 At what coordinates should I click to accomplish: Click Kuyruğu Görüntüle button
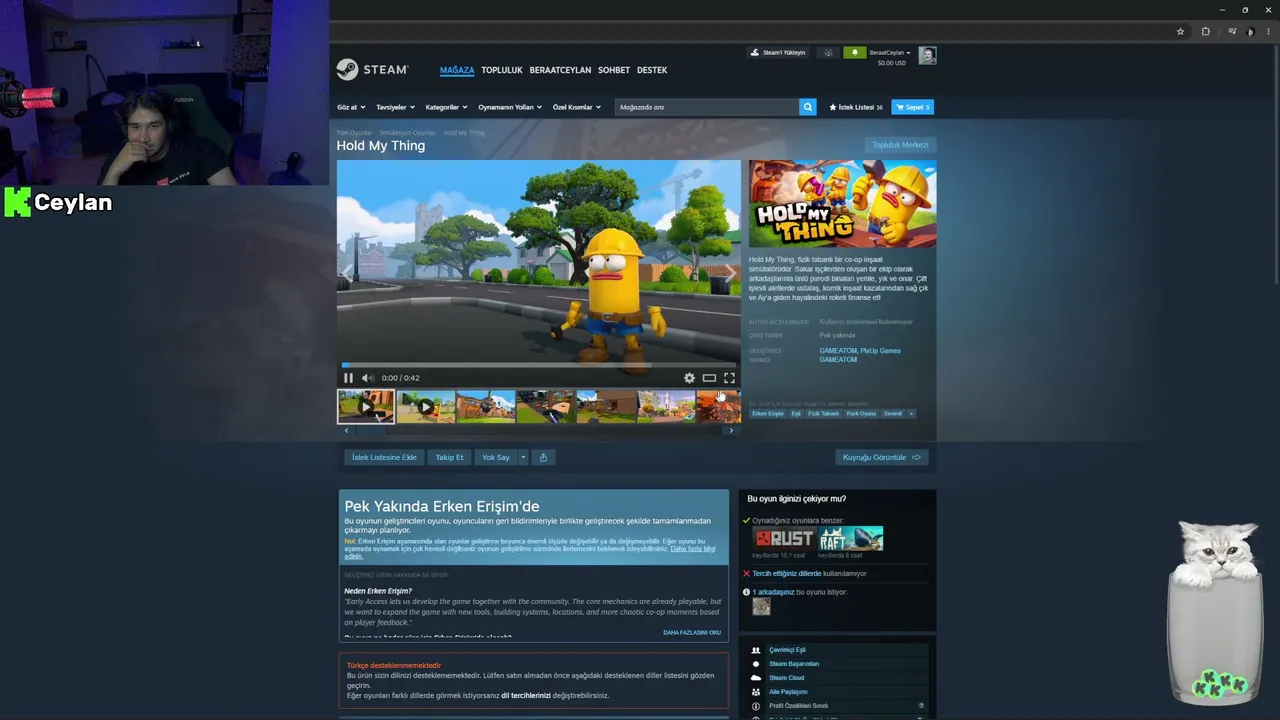click(881, 457)
